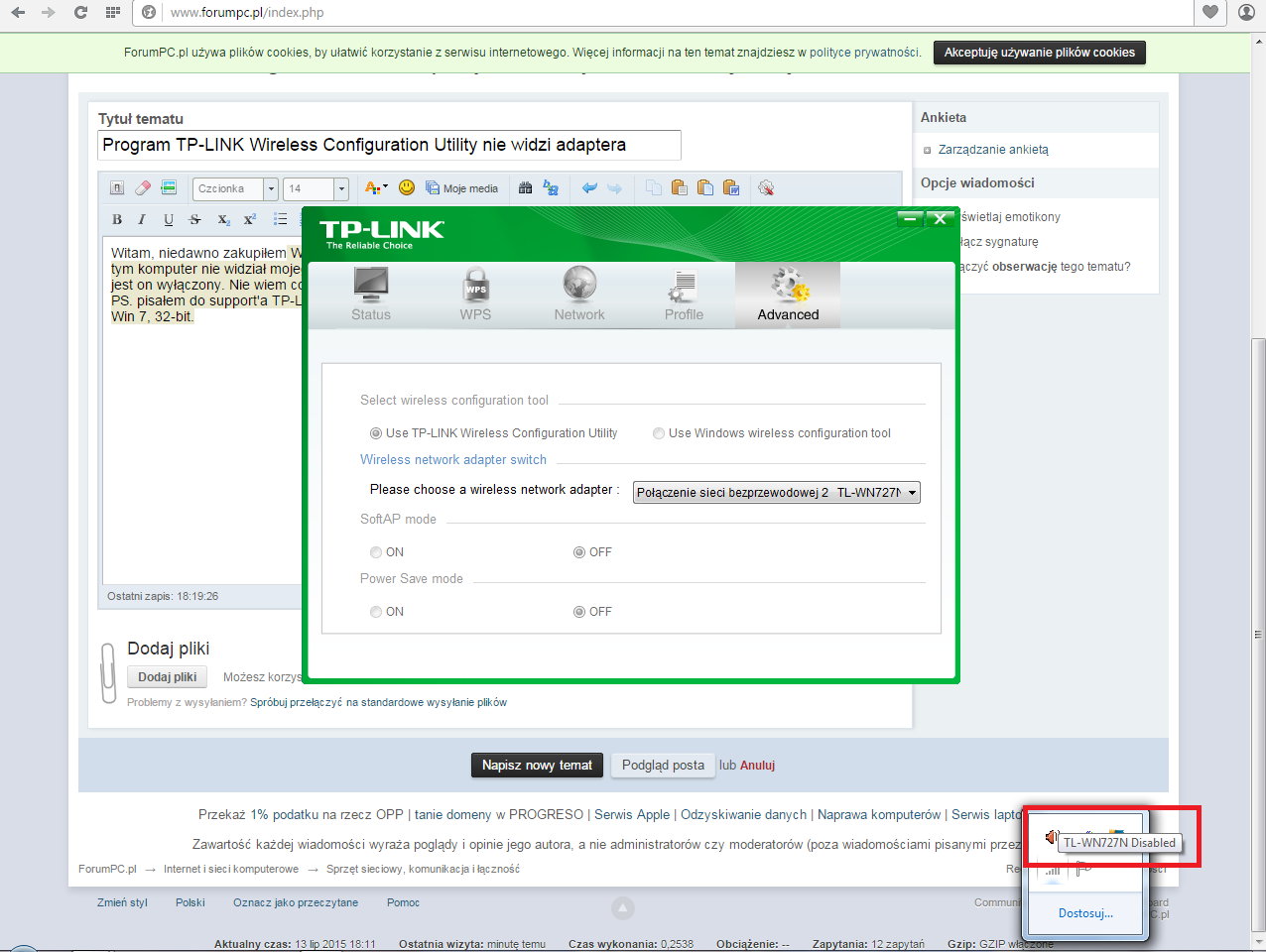
Task: Click Podgląd posta button
Action: click(663, 766)
